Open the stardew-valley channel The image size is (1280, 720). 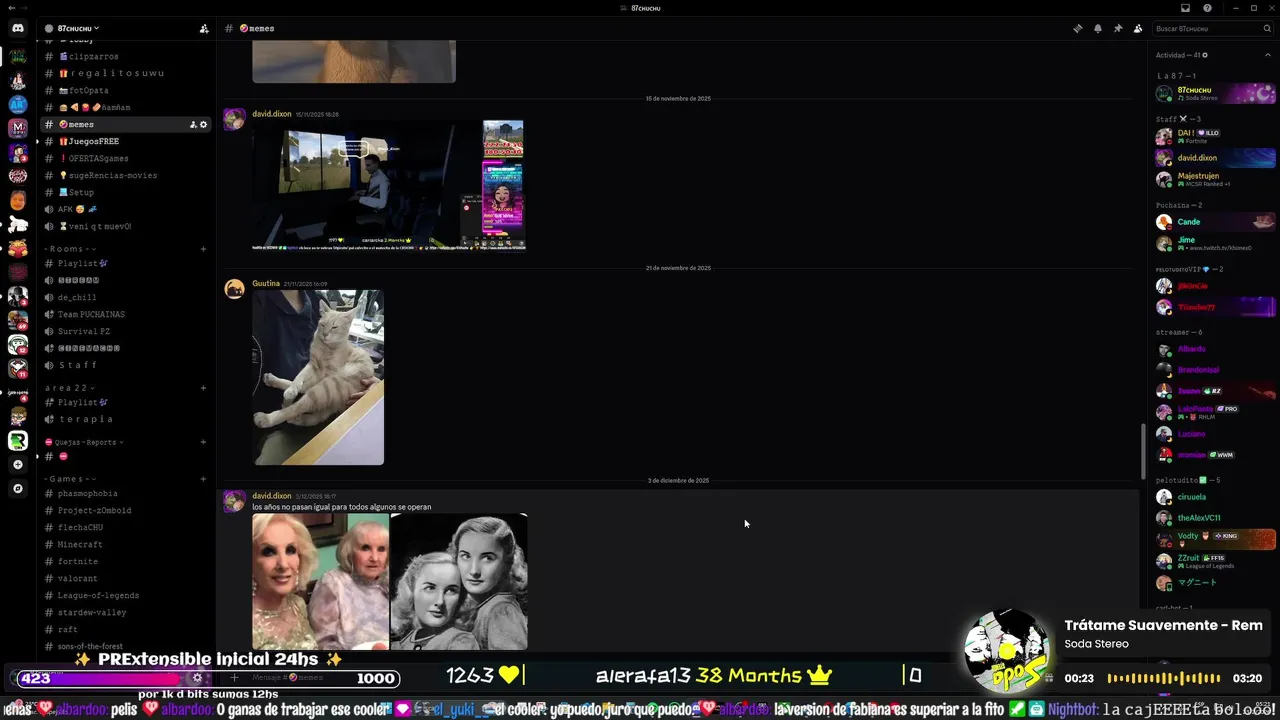tap(126, 612)
